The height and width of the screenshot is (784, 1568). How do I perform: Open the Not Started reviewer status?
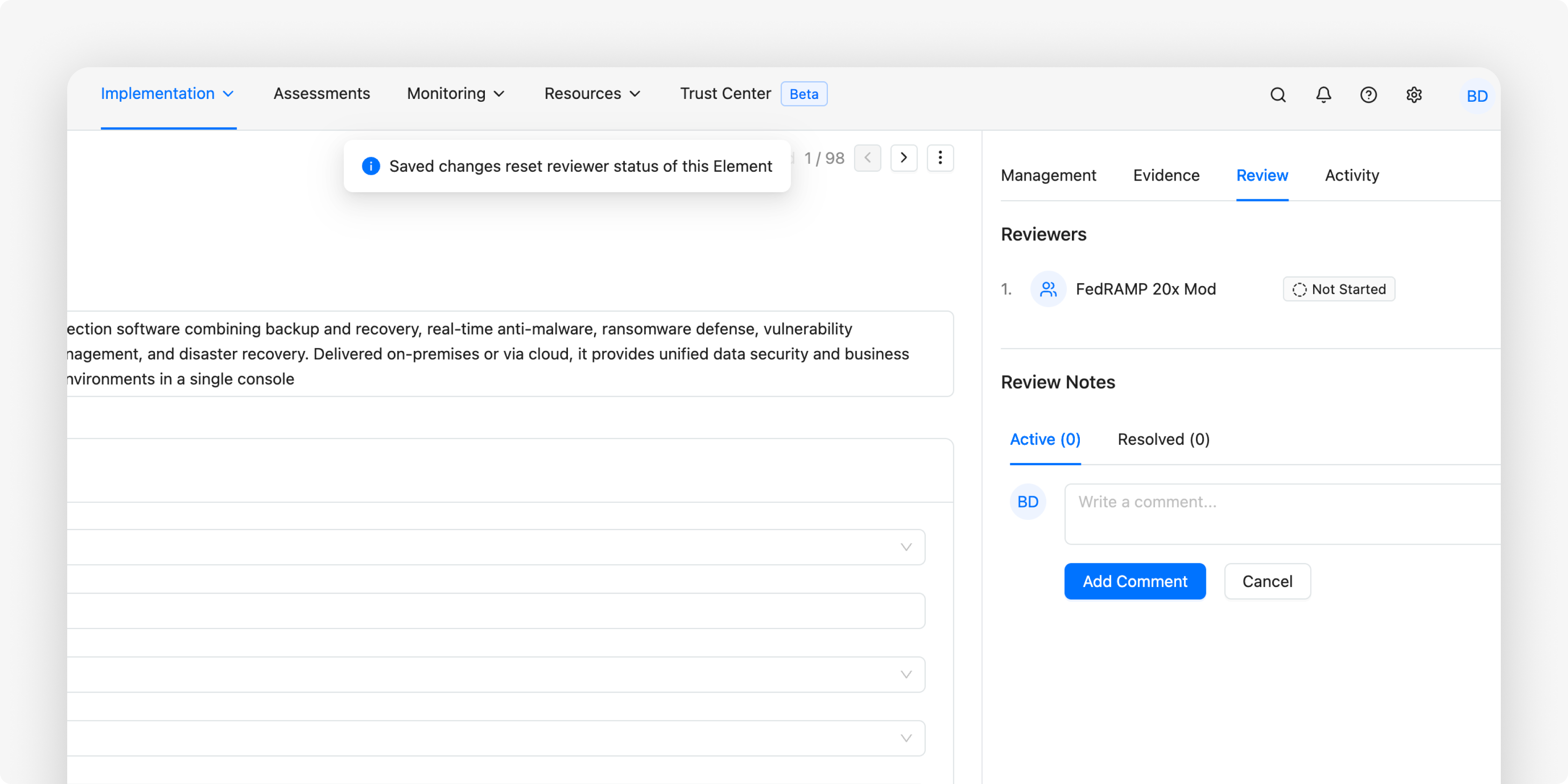1339,289
